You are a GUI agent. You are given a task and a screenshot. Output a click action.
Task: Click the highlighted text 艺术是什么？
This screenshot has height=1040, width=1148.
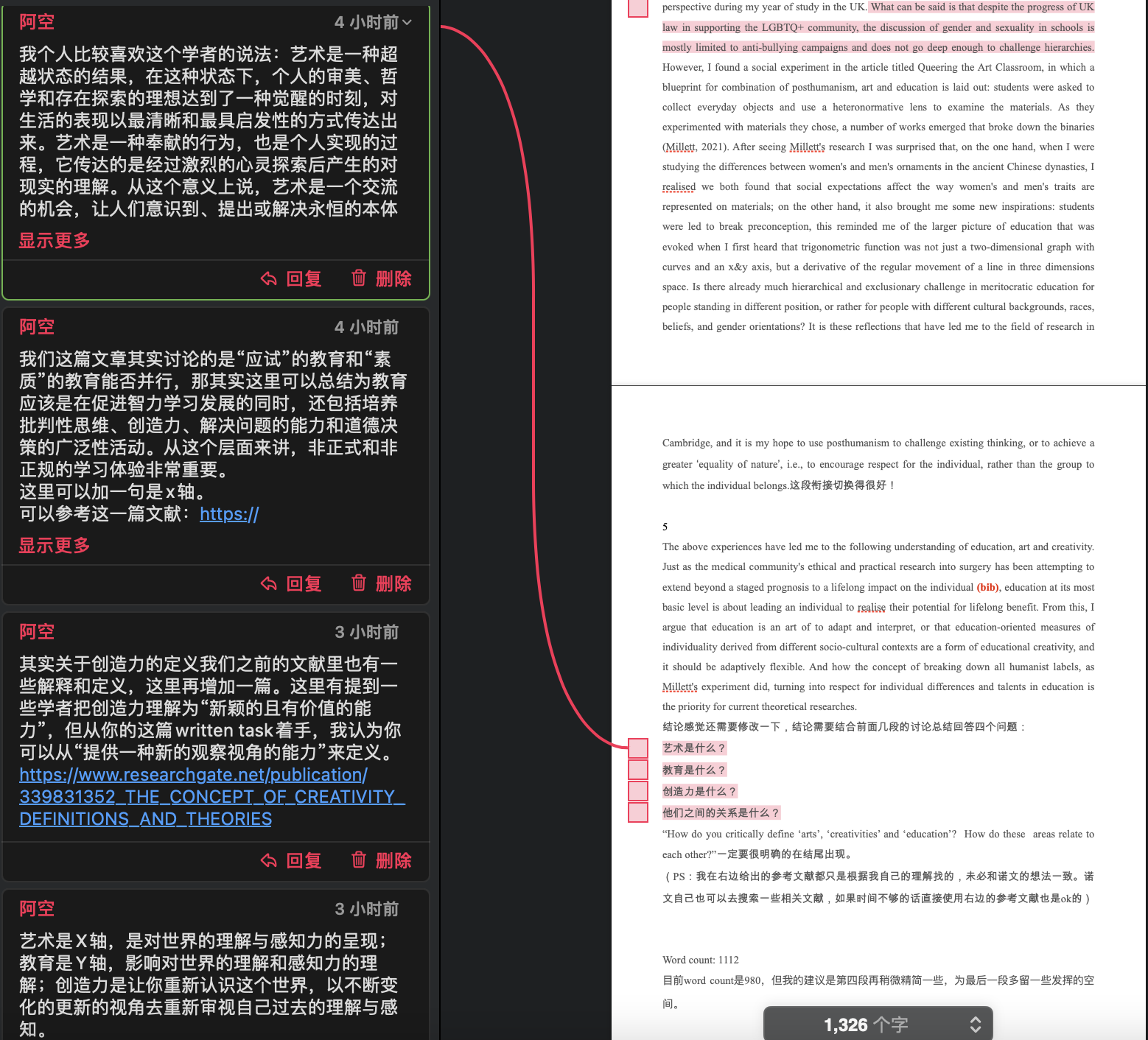tap(695, 748)
